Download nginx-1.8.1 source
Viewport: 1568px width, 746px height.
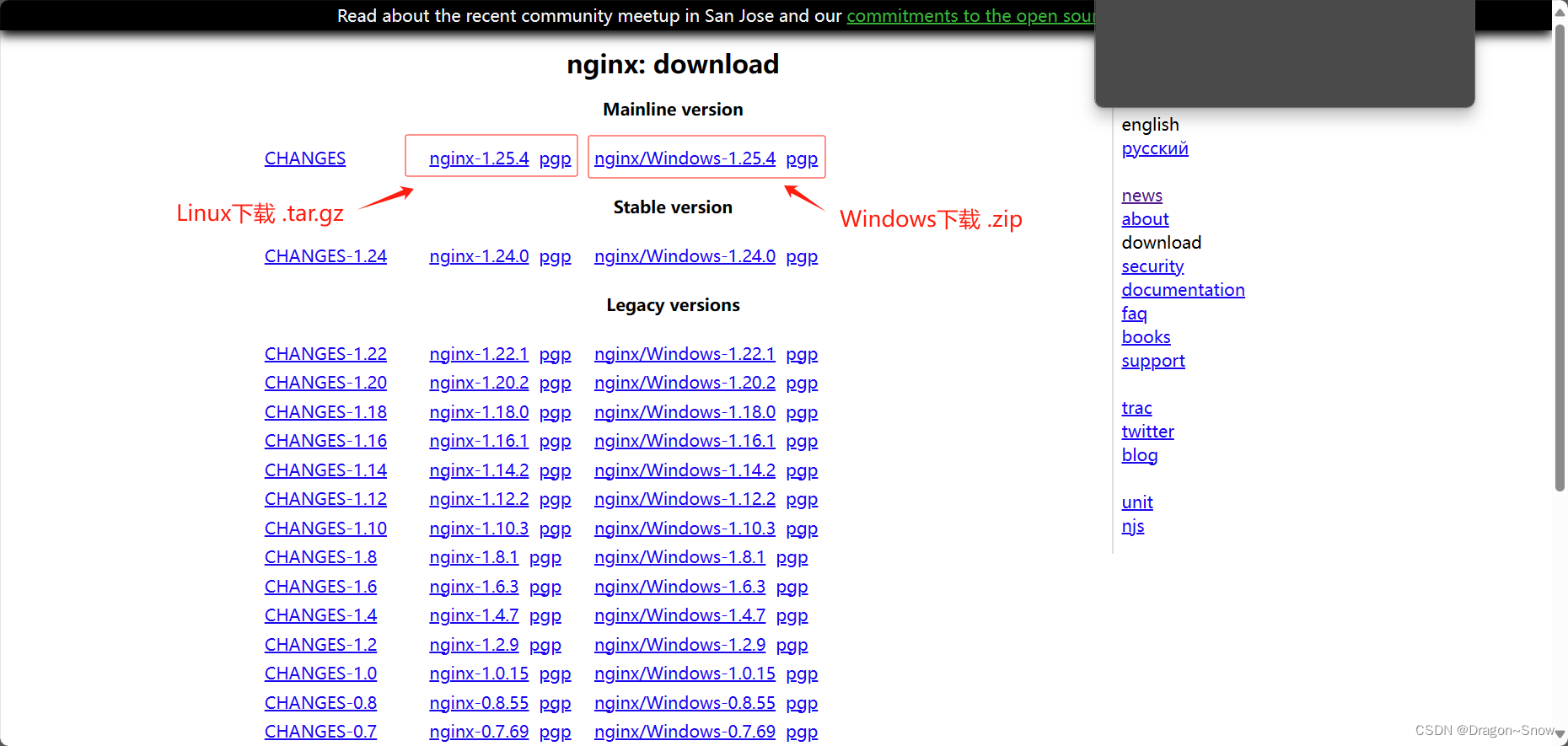[474, 557]
